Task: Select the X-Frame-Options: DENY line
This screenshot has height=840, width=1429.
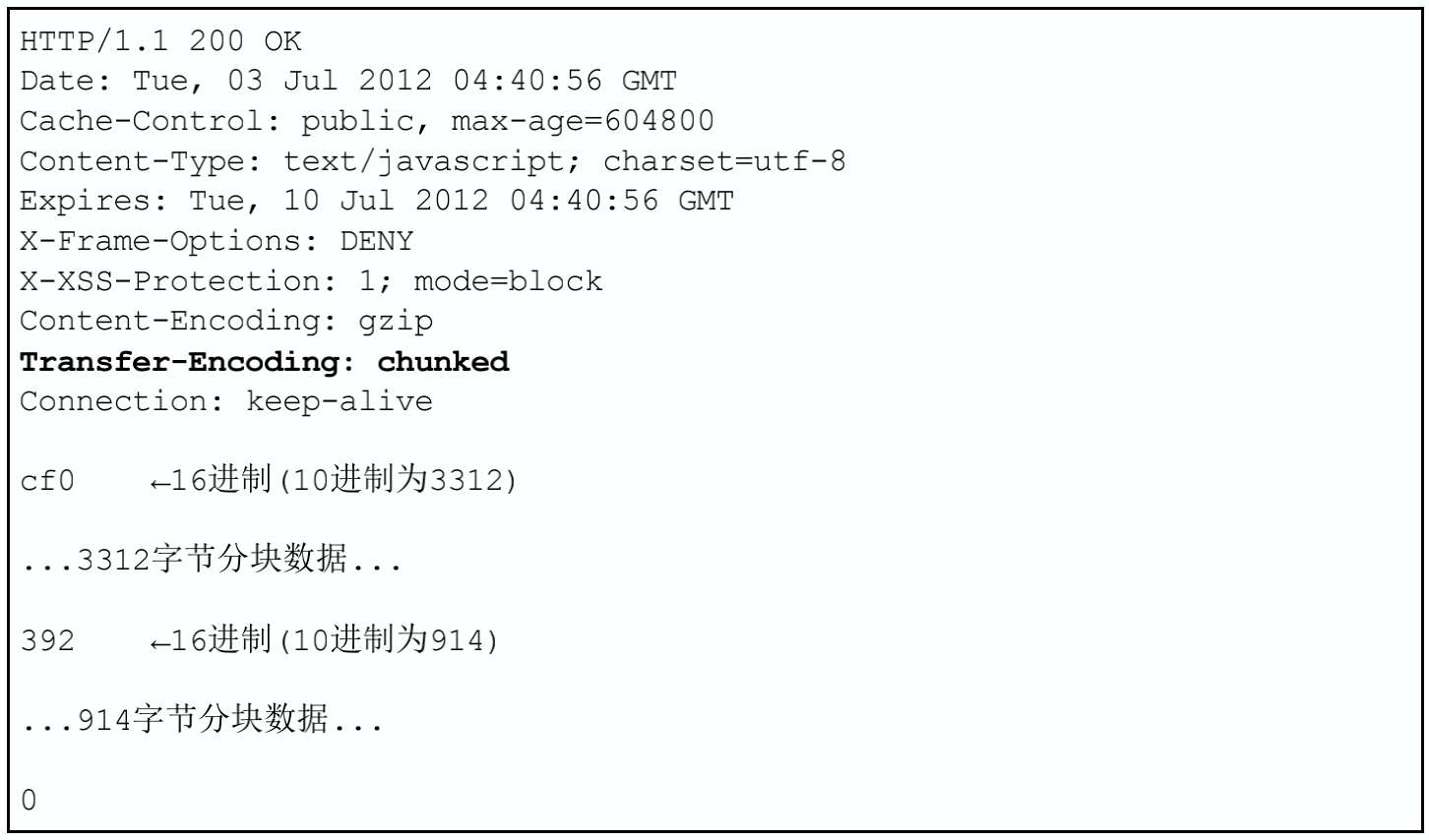Action: (217, 241)
